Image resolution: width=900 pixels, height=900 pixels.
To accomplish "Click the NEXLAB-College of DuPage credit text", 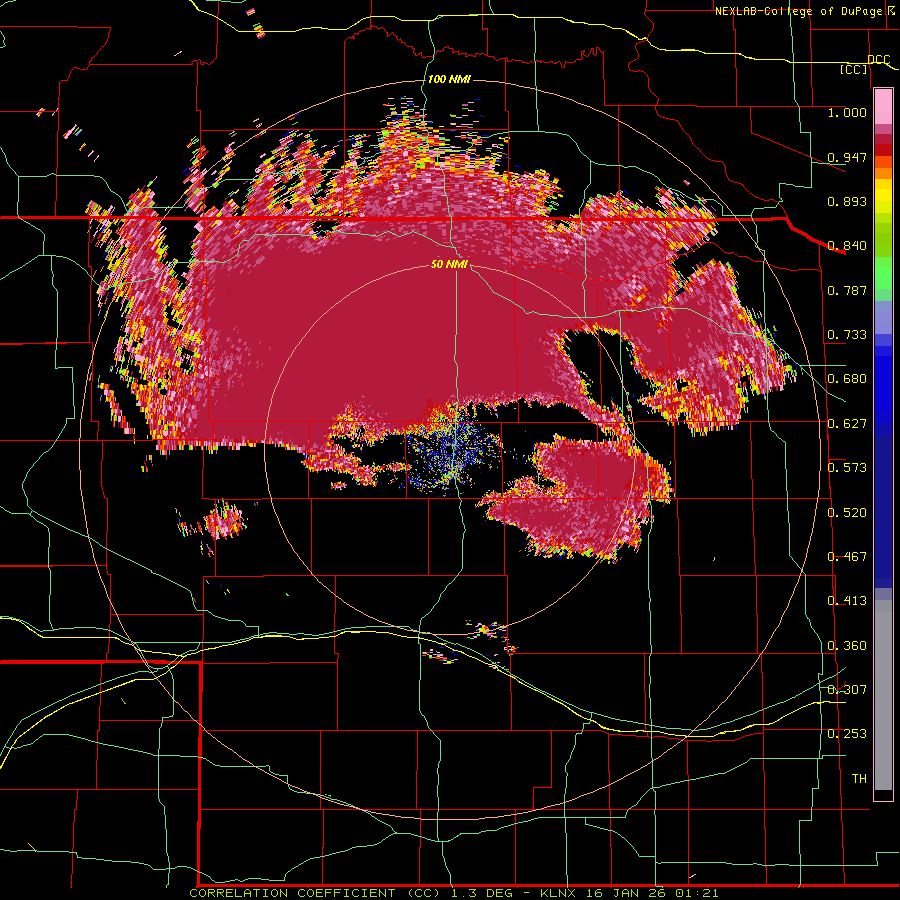I will coord(798,11).
